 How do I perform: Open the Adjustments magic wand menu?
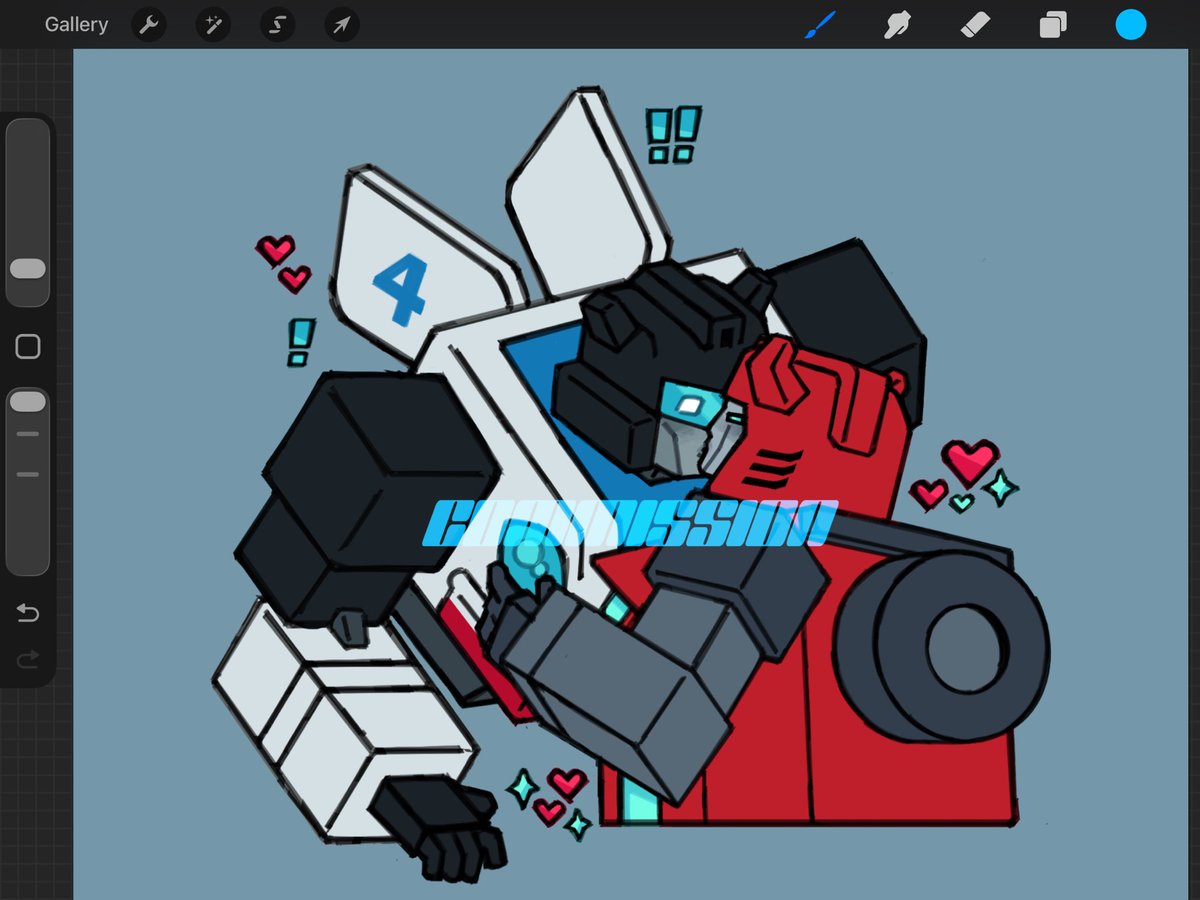[x=213, y=25]
